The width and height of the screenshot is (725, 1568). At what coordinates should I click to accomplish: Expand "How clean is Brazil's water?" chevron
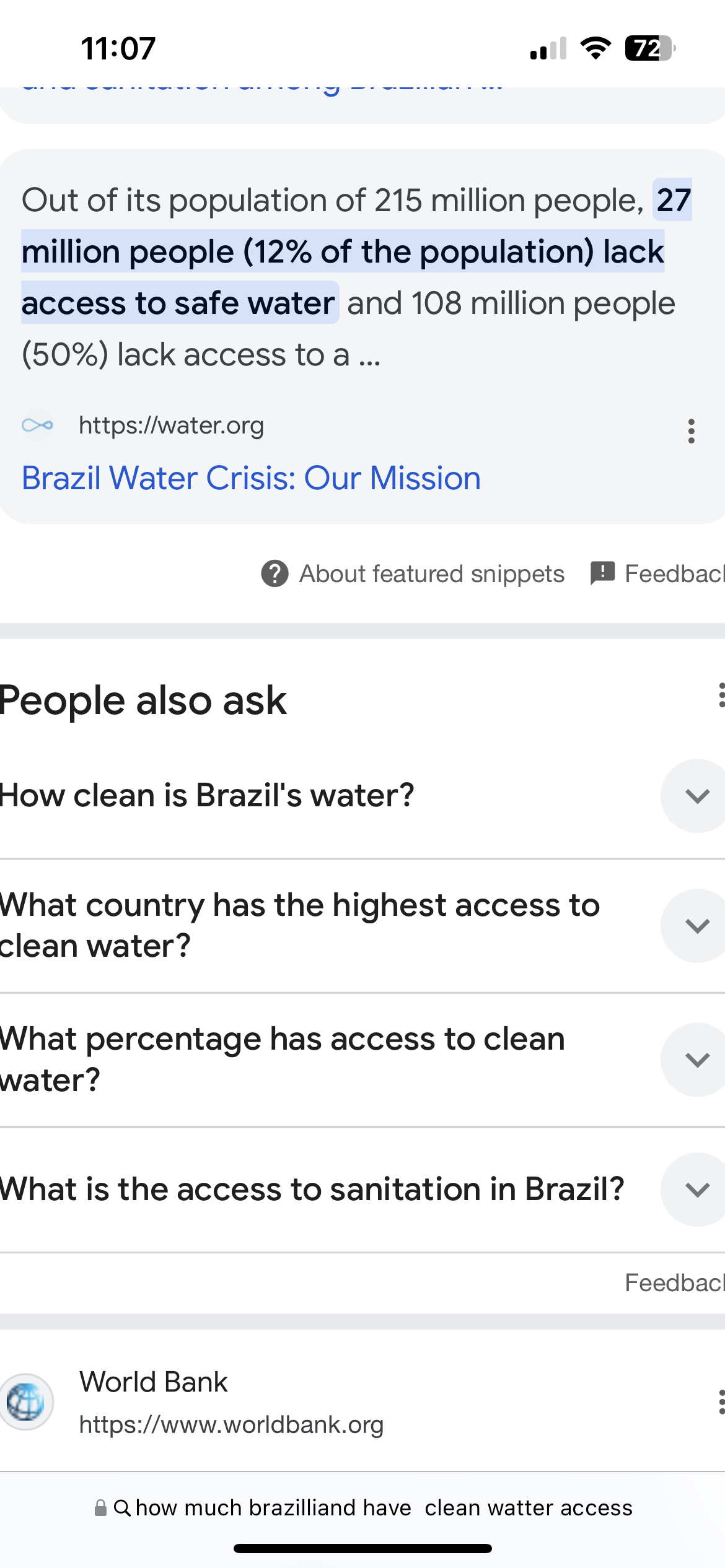[696, 796]
